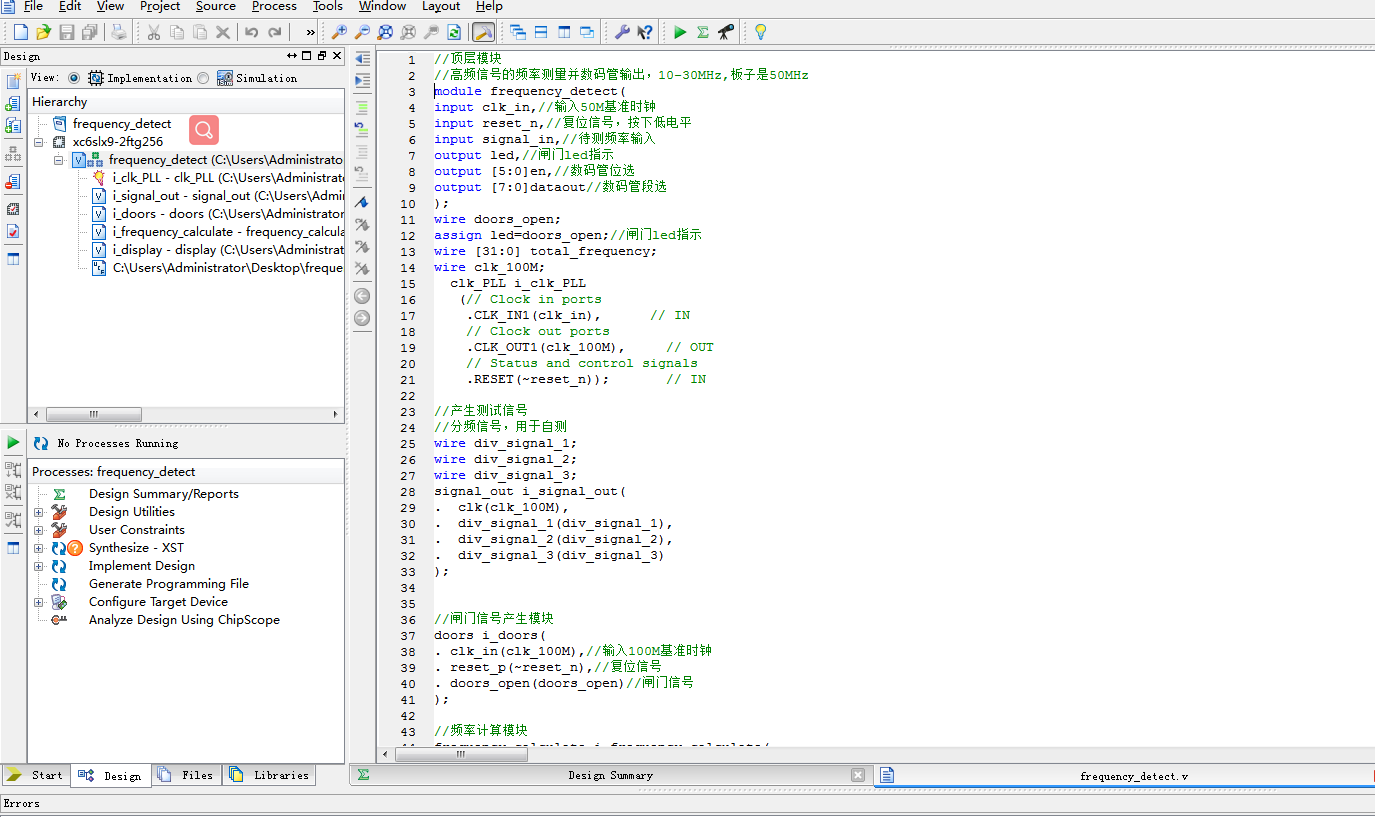Click the New Source icon in Design sidebar
The width and height of the screenshot is (1375, 817).
click(x=13, y=81)
